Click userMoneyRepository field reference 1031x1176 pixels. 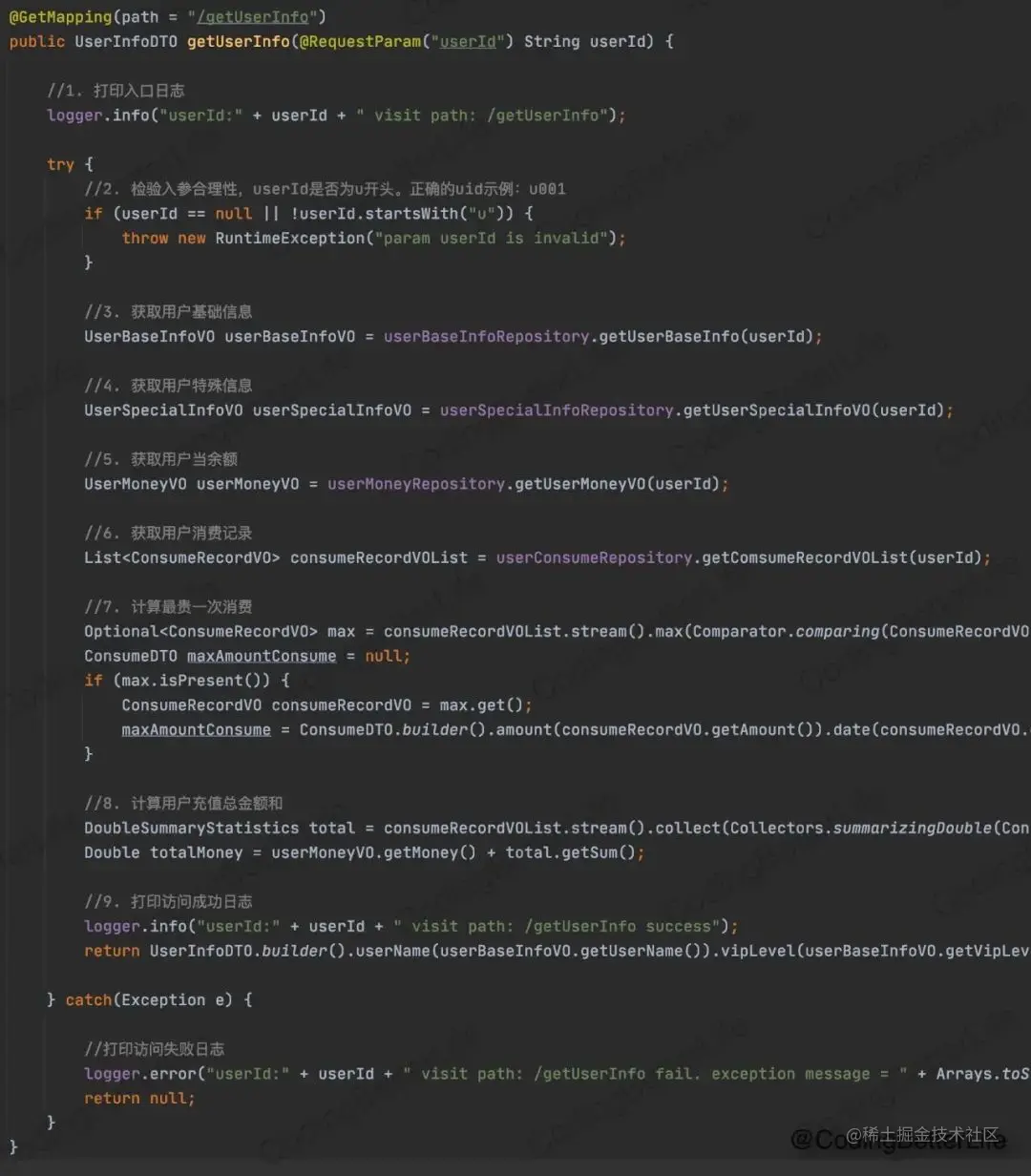click(416, 484)
